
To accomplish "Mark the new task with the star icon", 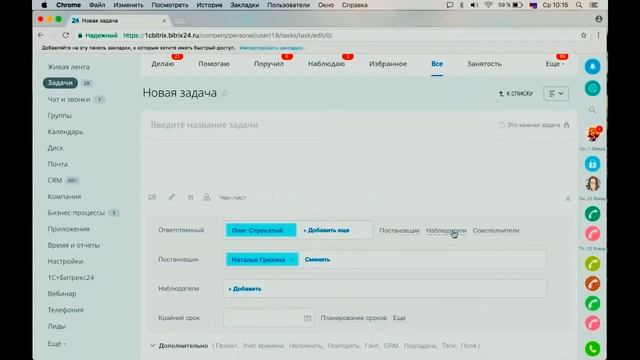I will (224, 93).
